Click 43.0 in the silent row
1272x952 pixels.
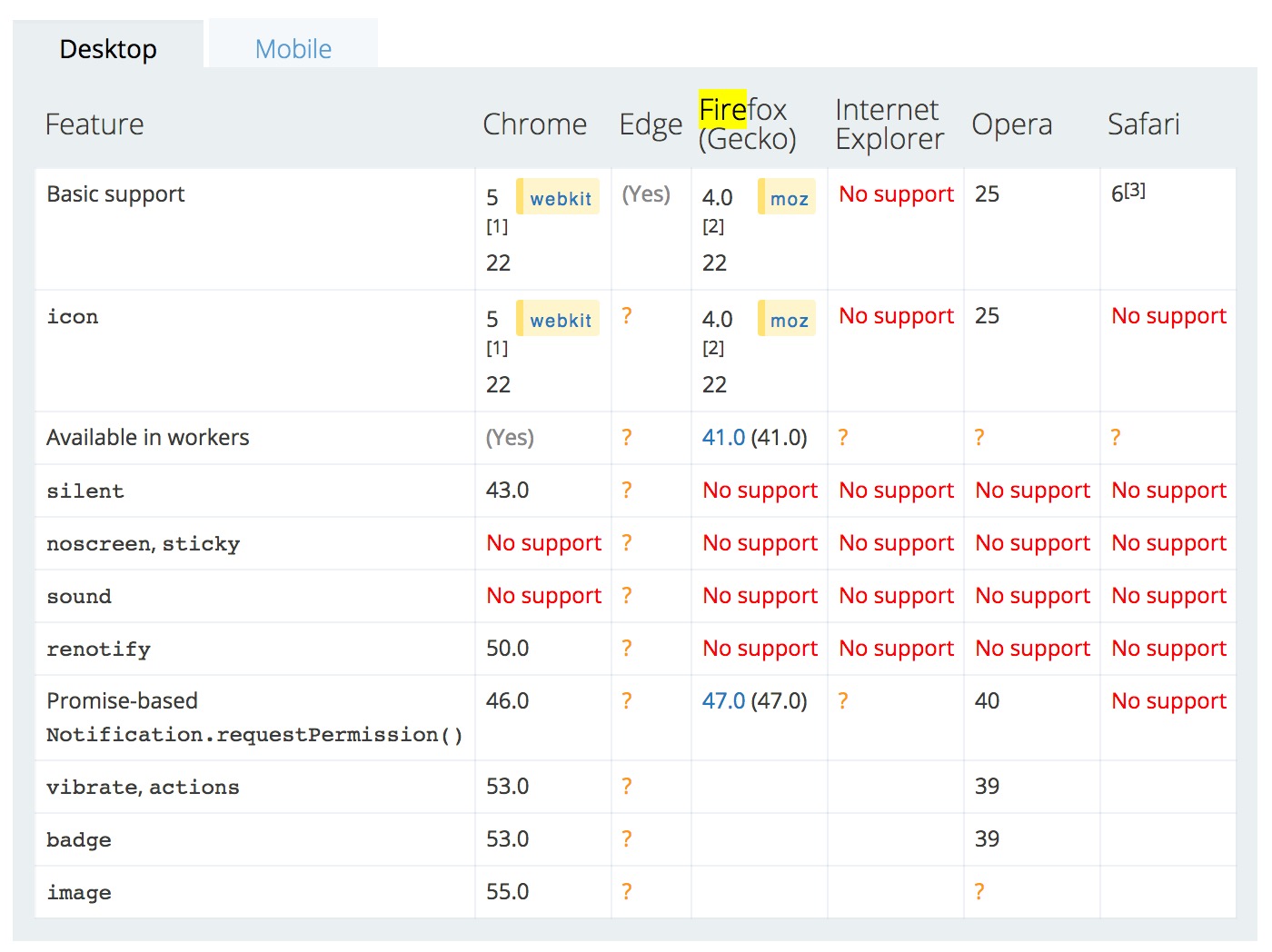(507, 490)
